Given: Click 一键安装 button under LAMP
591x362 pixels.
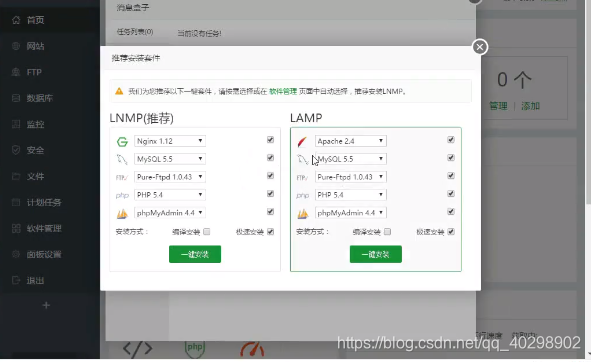Looking at the screenshot, I should [376, 254].
